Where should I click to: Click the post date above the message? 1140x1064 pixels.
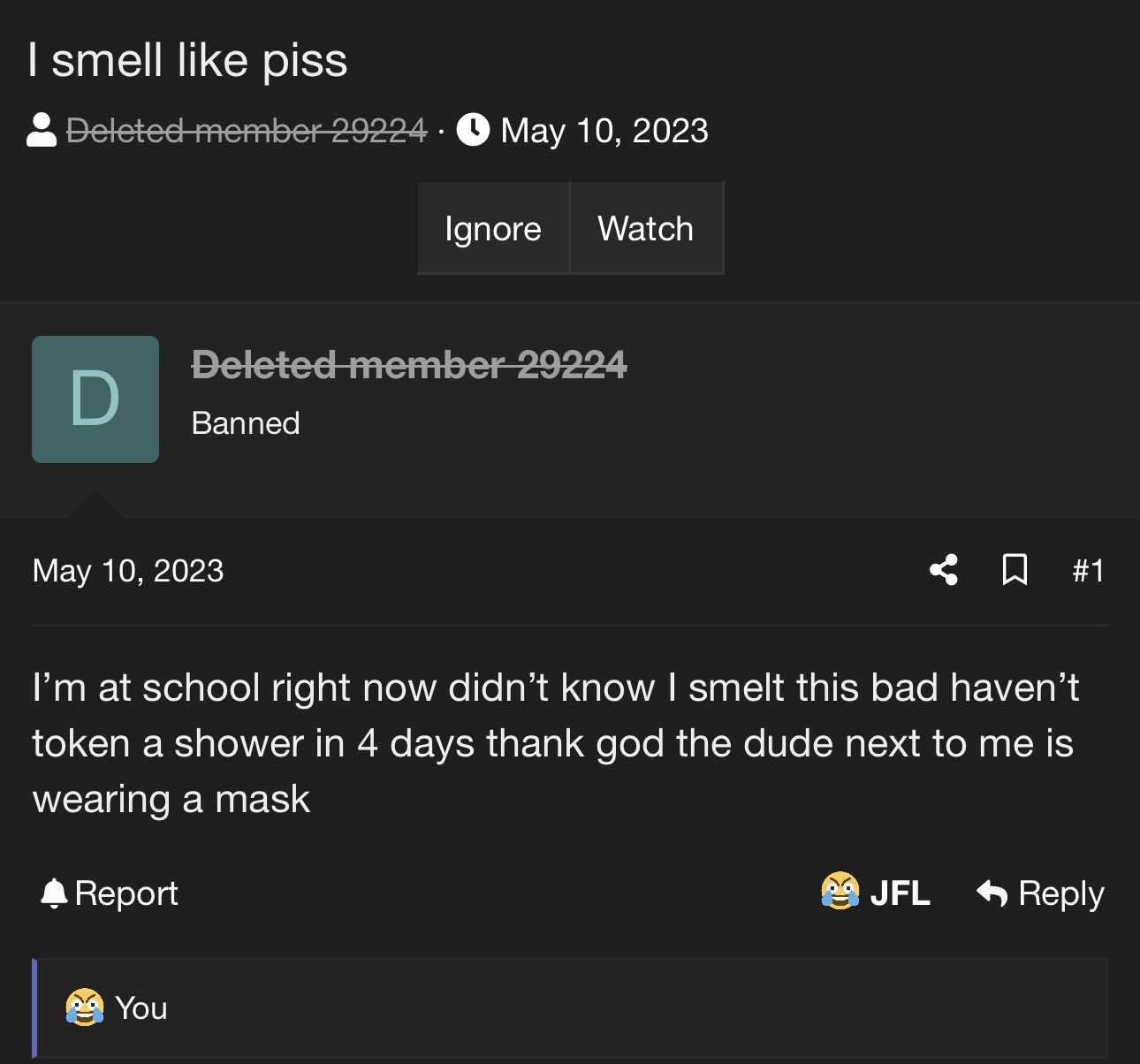click(128, 571)
